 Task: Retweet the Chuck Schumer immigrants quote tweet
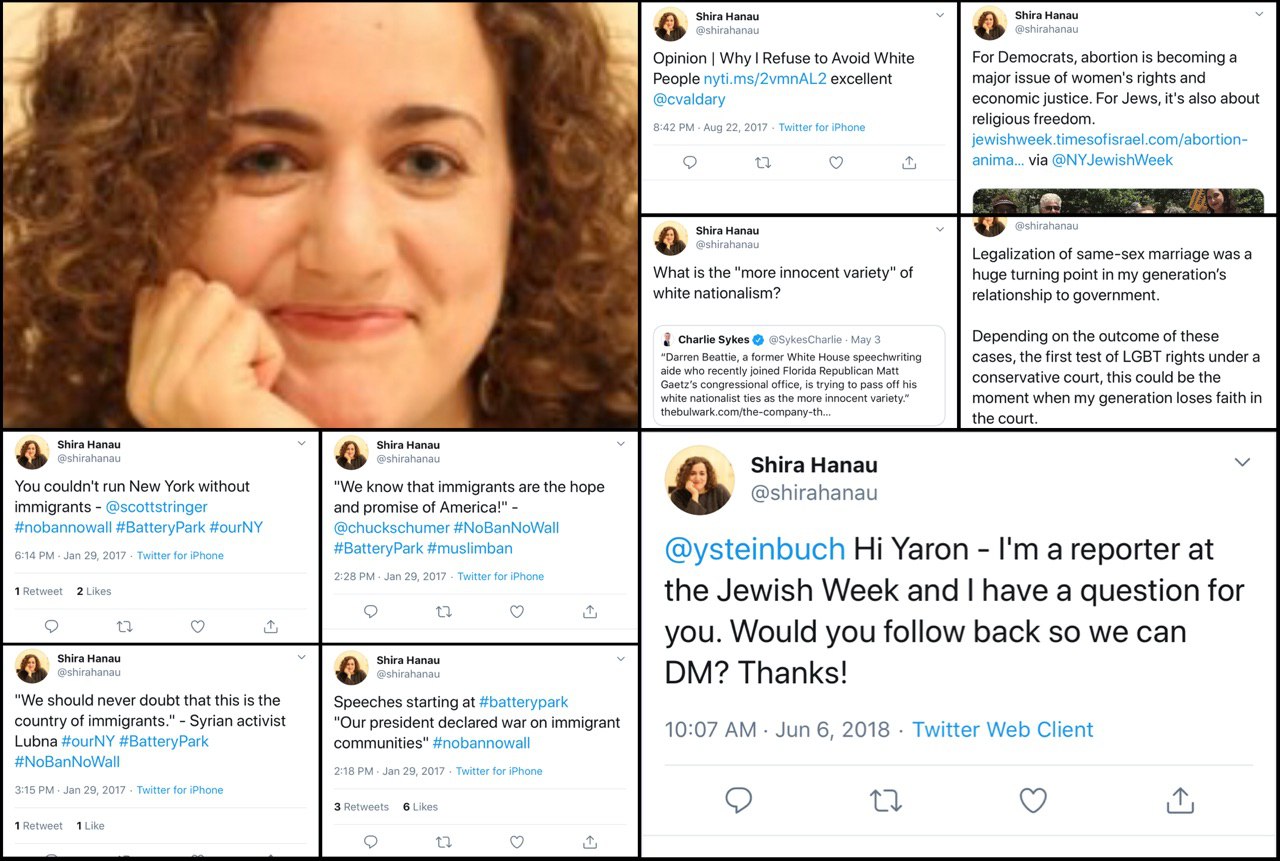coord(444,612)
